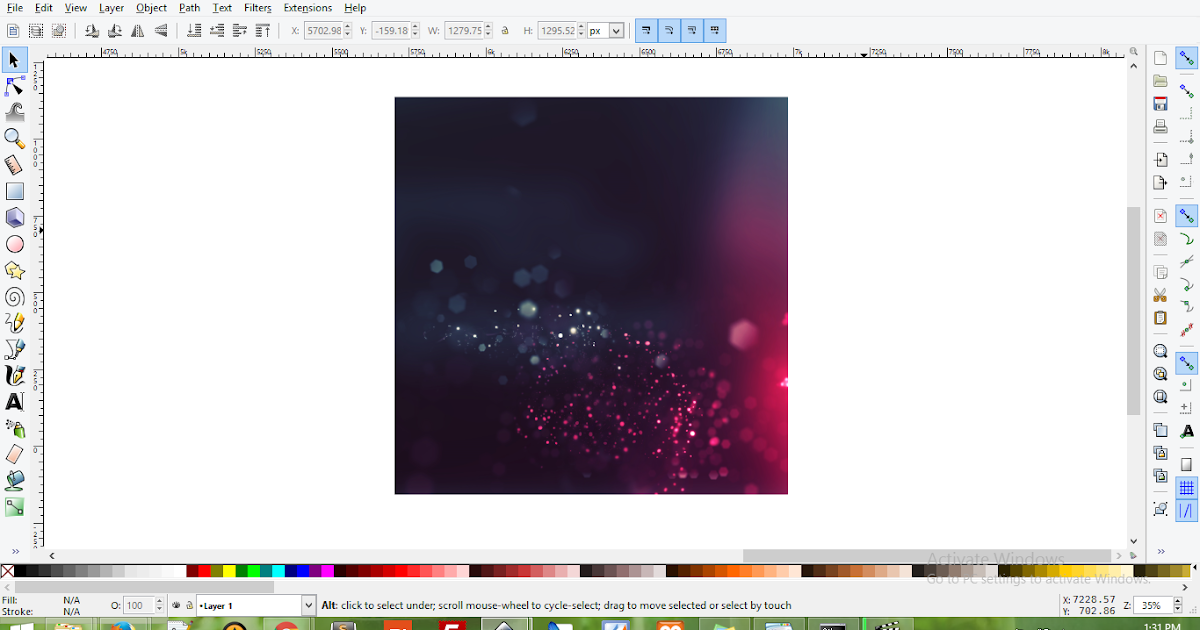Toggle scale rounded corners option
The image size is (1200, 630).
click(x=669, y=31)
